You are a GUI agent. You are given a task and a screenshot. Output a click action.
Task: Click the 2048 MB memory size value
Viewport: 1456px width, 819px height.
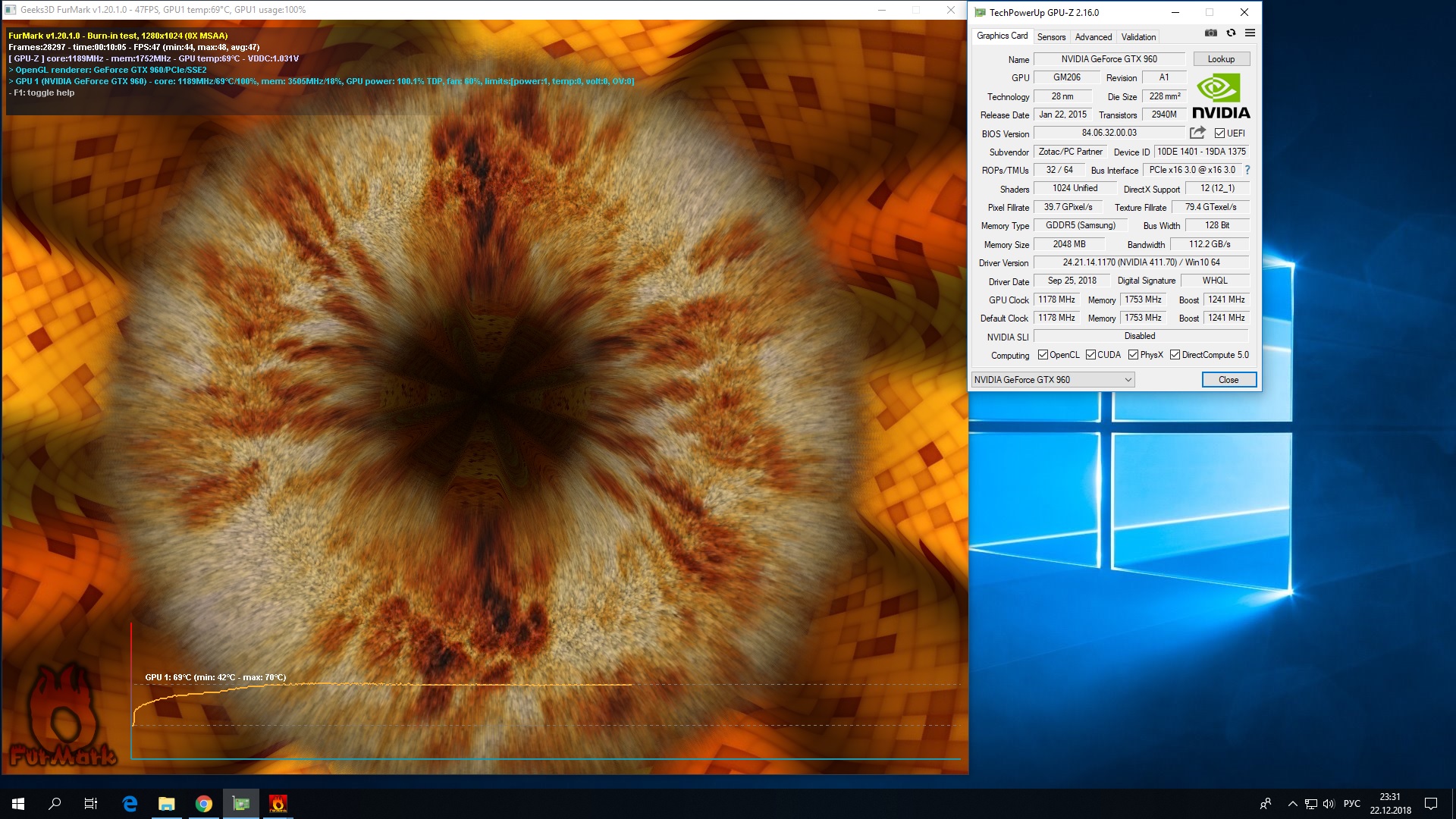point(1068,244)
